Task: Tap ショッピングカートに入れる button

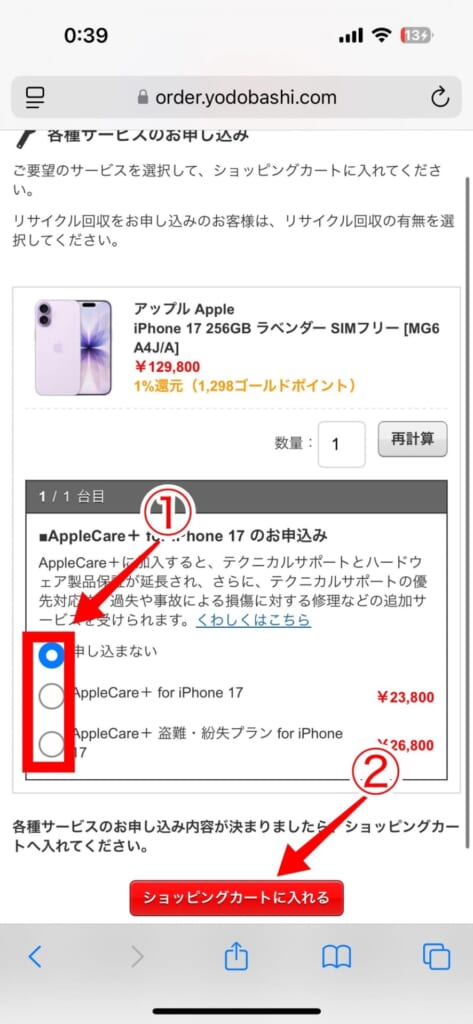Action: [236, 897]
